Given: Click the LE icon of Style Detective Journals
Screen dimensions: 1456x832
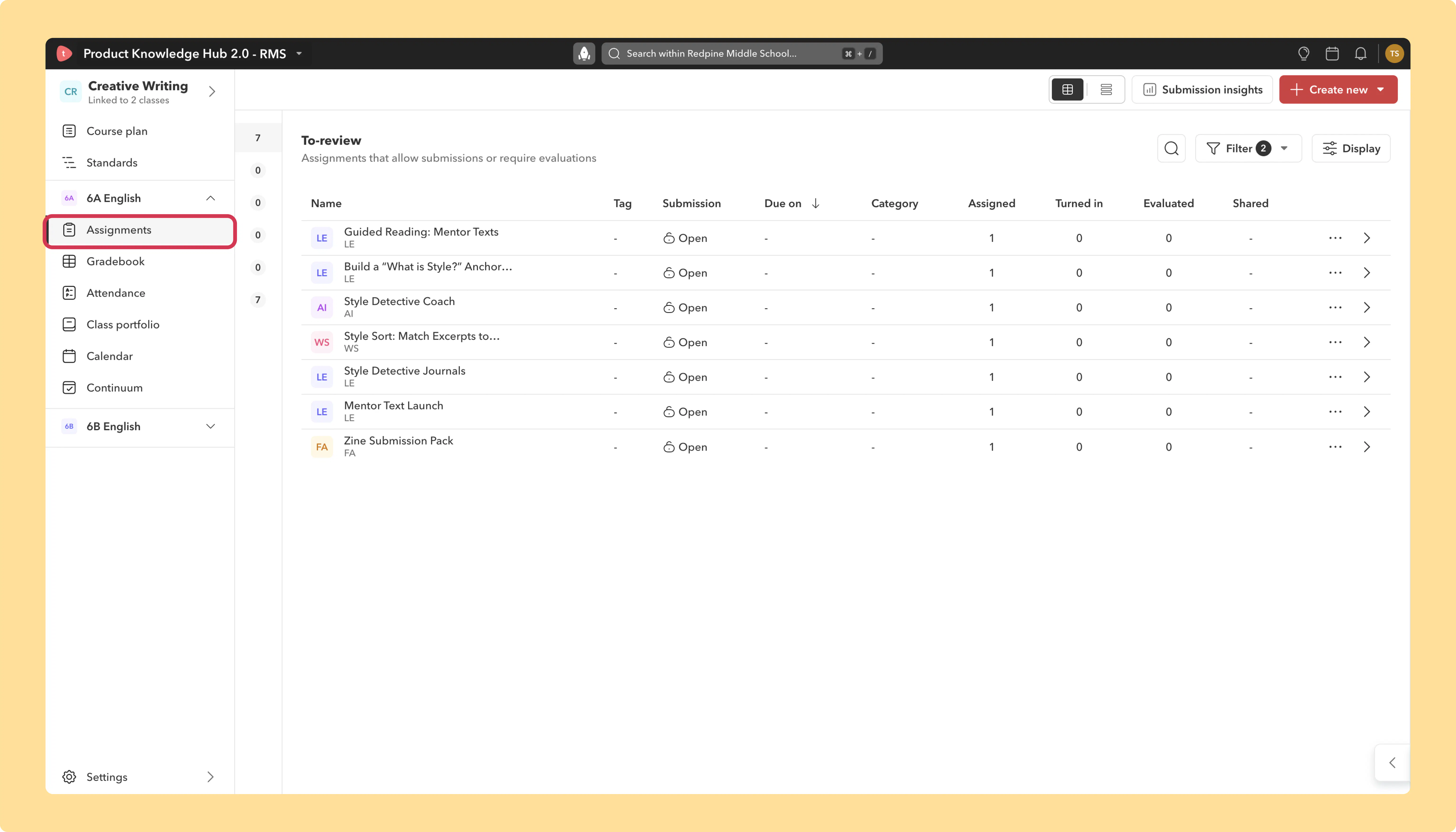Looking at the screenshot, I should click(322, 377).
